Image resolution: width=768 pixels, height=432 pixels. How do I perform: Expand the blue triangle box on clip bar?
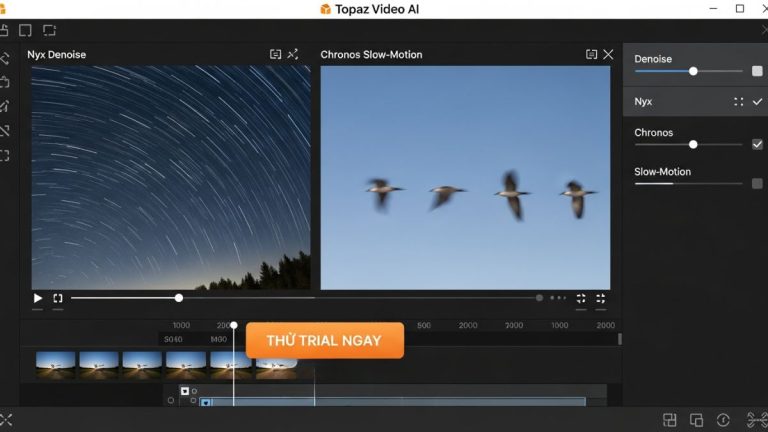pyautogui.click(x=206, y=403)
